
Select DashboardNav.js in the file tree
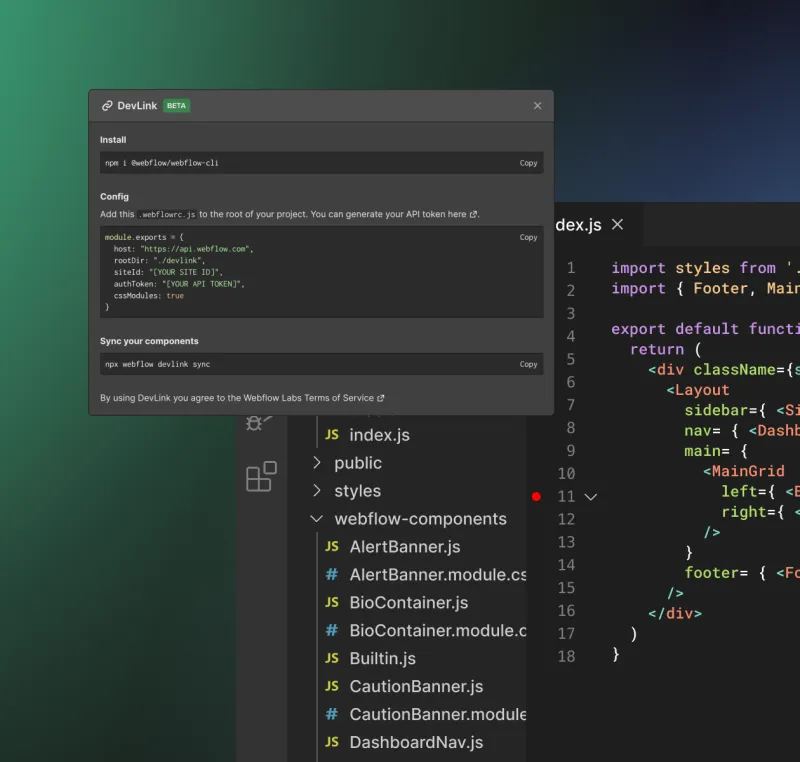pos(415,742)
